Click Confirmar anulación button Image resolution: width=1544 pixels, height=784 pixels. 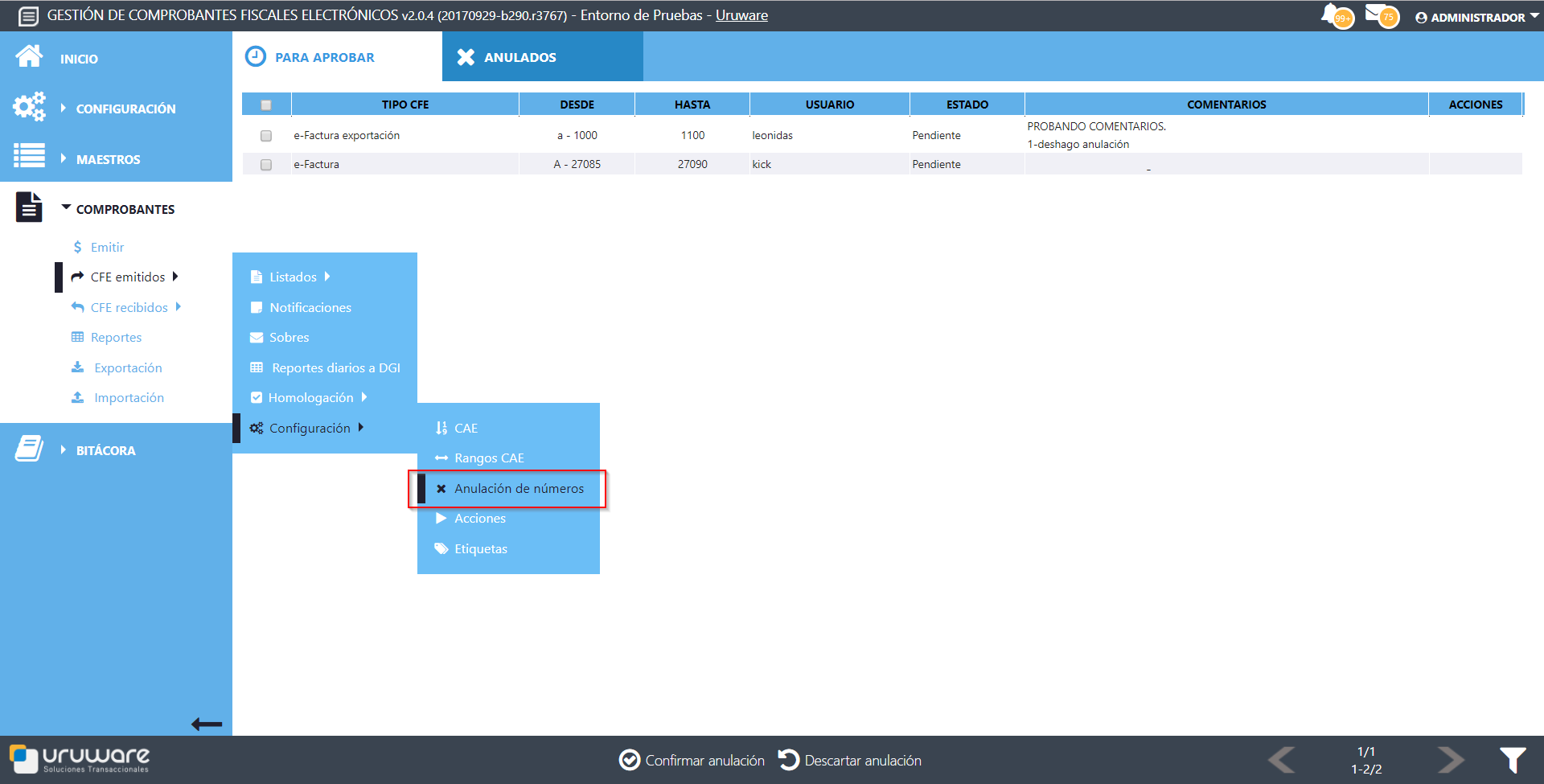(692, 760)
